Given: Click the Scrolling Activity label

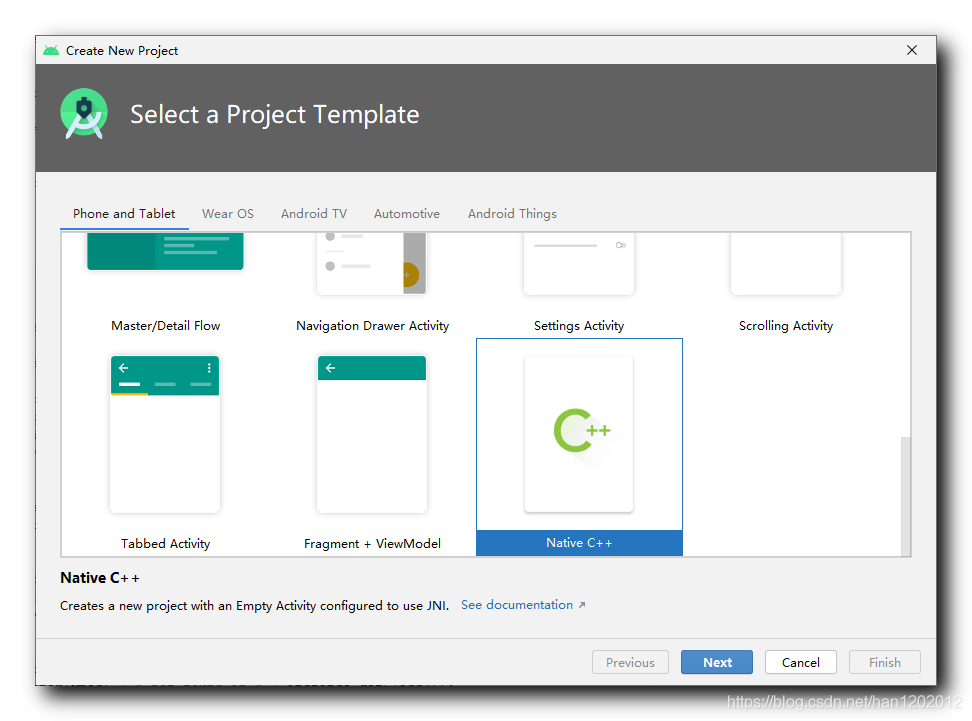Looking at the screenshot, I should pos(785,325).
